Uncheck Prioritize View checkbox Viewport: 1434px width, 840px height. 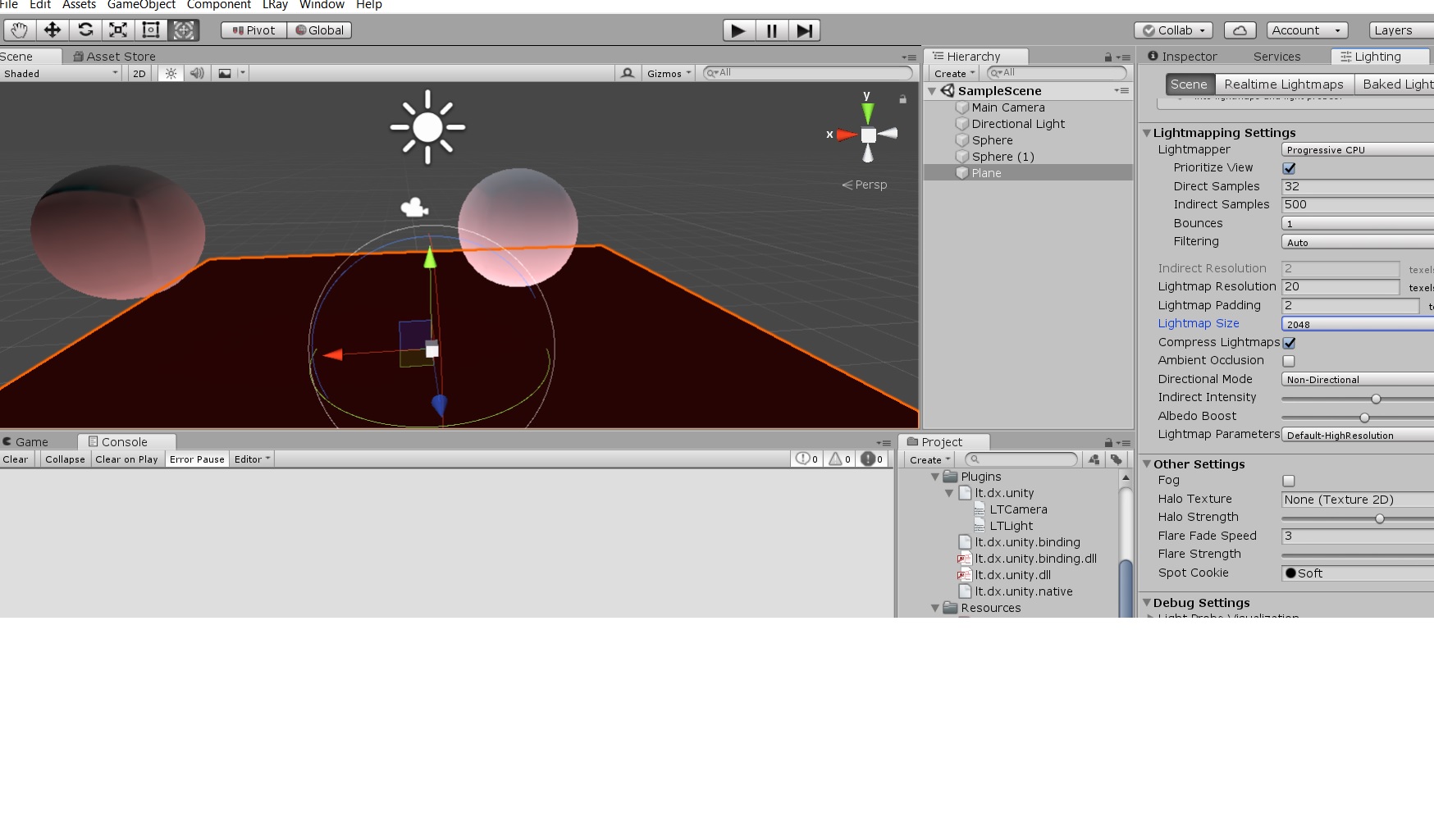tap(1289, 168)
